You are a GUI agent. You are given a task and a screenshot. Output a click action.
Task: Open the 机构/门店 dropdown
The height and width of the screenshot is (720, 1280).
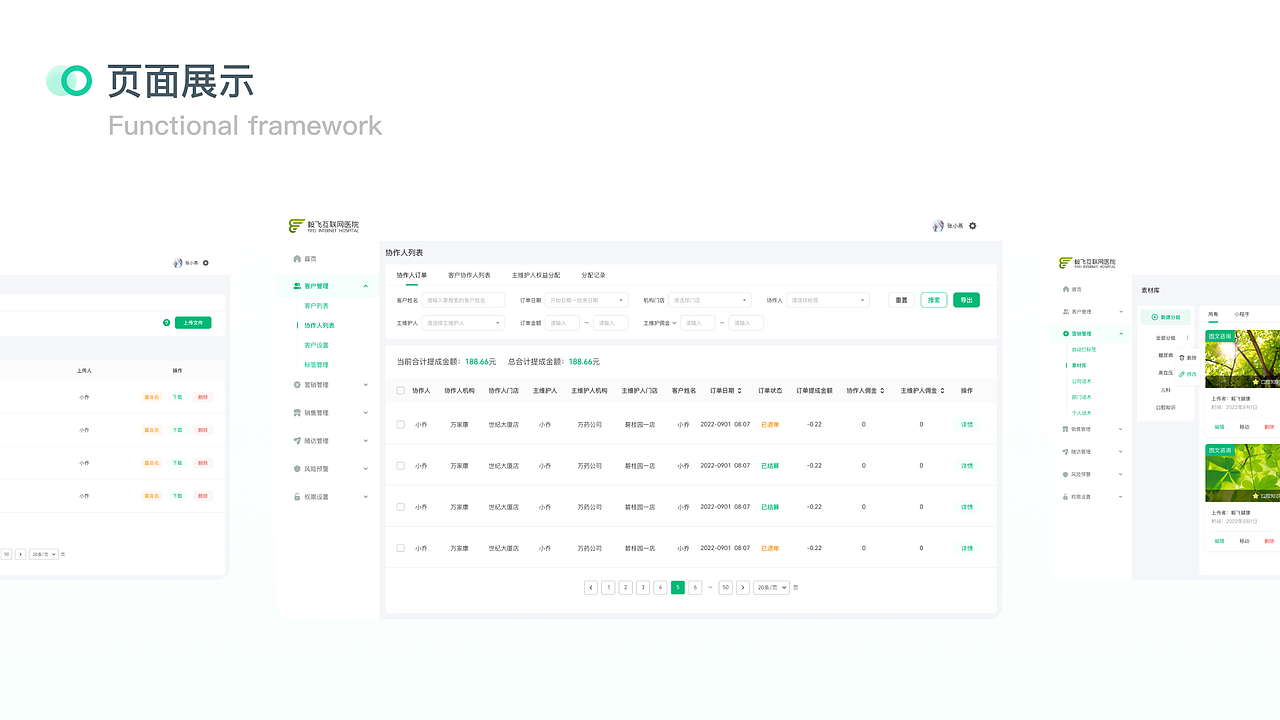pos(710,300)
